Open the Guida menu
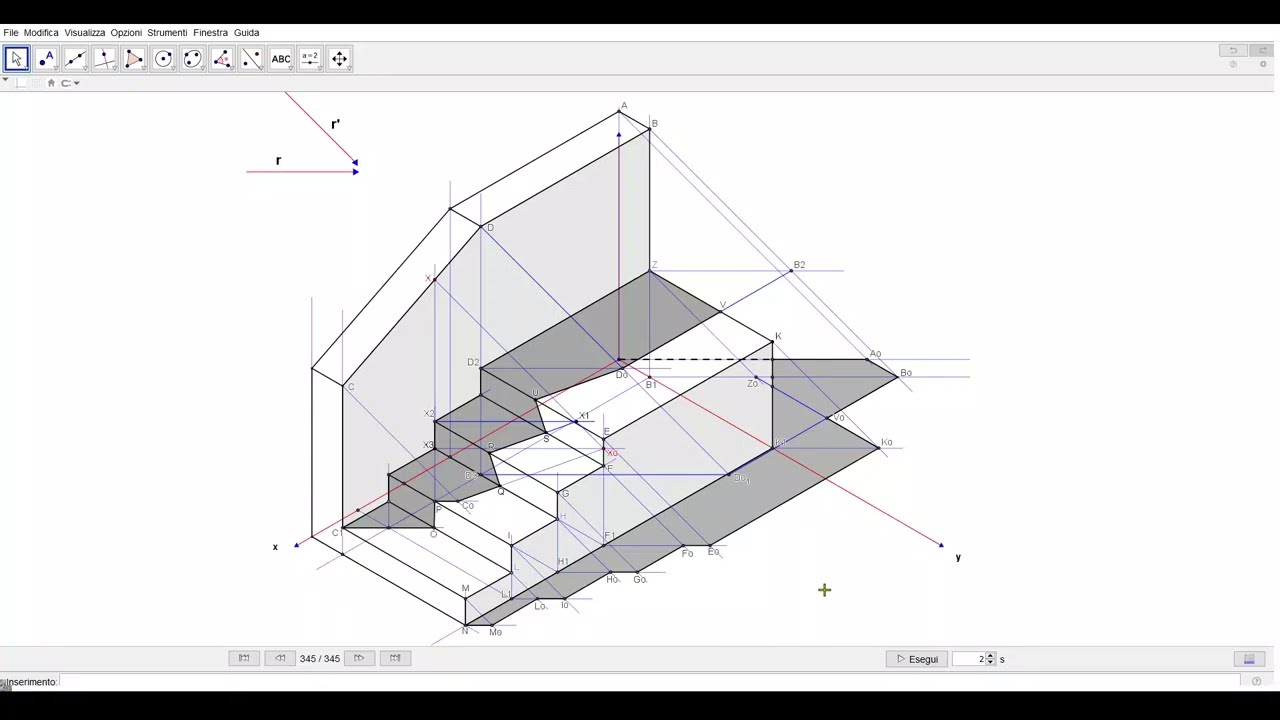Viewport: 1280px width, 720px height. (246, 33)
